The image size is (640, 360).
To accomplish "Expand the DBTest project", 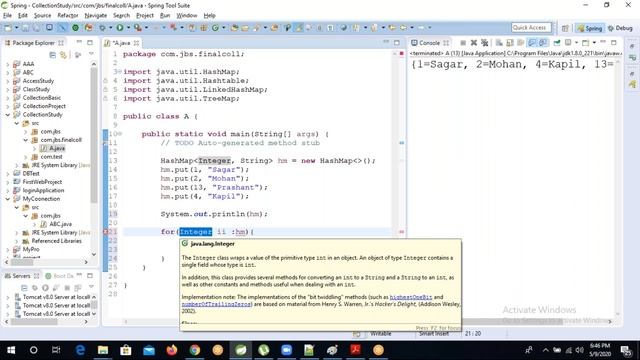I will click(7, 173).
